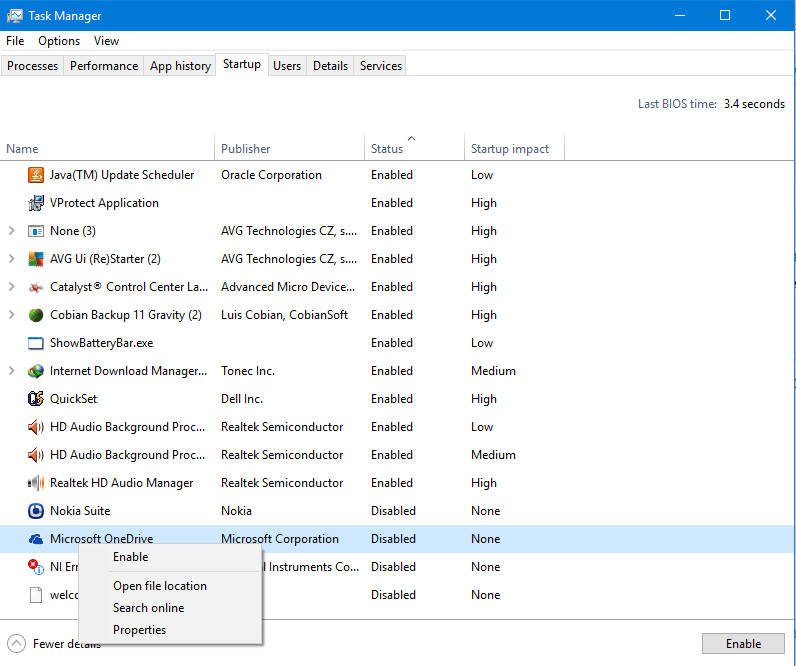Expand the Catalyst Control Center group

coord(12,287)
